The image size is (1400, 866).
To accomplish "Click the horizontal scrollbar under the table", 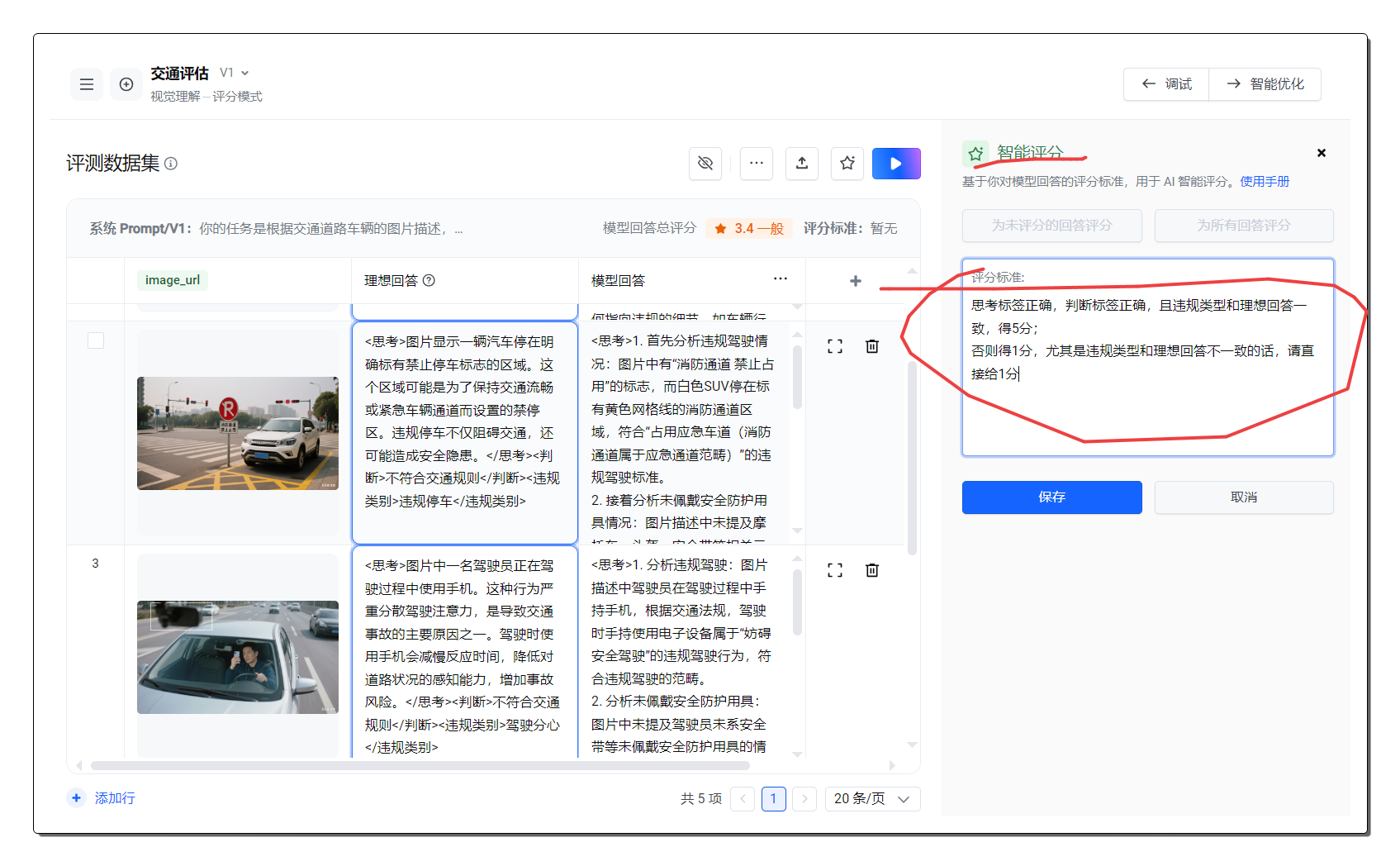I will [x=420, y=765].
